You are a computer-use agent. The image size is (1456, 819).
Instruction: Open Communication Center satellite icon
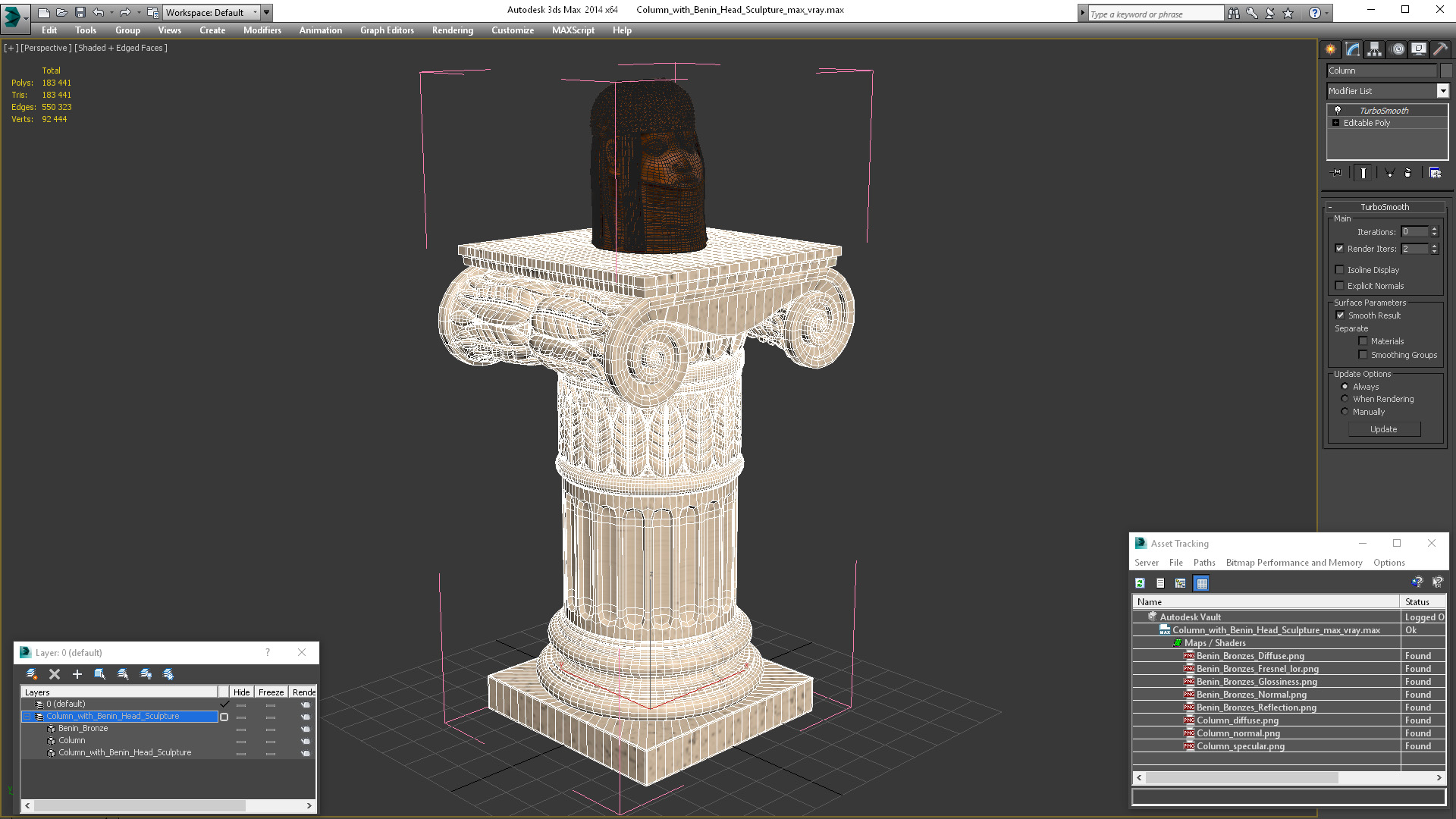(1270, 13)
